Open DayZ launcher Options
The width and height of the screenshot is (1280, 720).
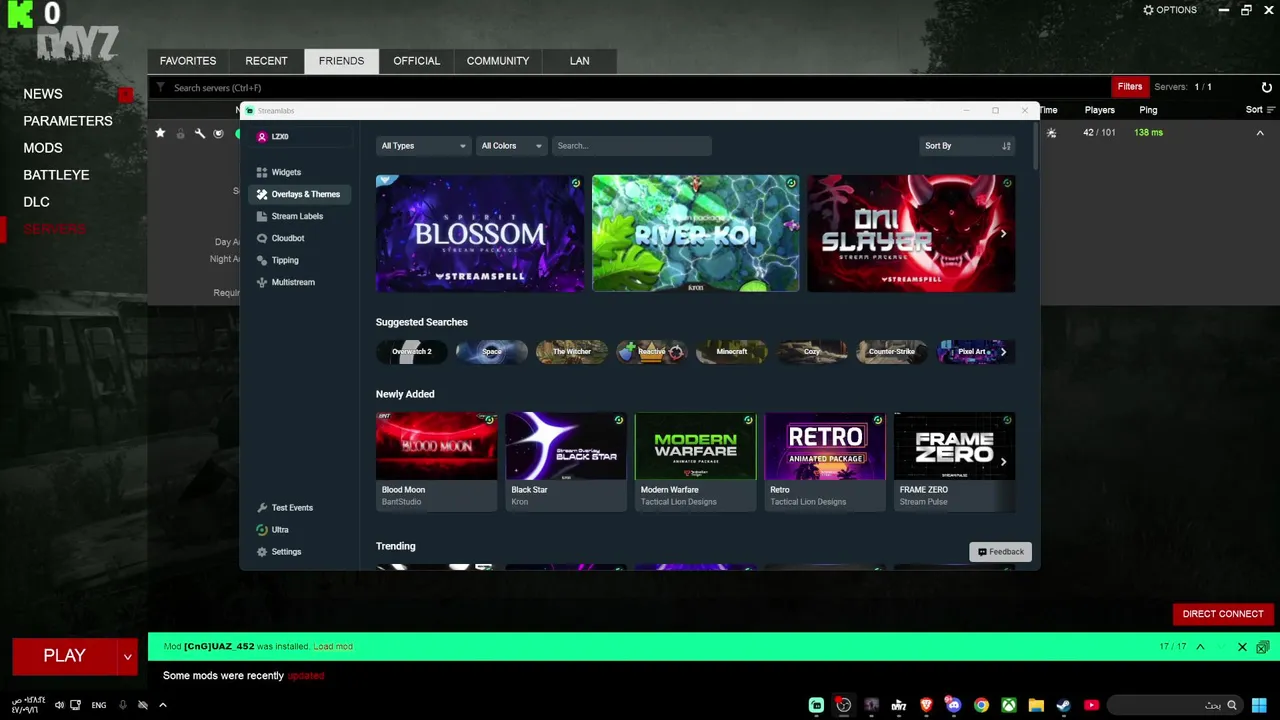click(x=1170, y=10)
